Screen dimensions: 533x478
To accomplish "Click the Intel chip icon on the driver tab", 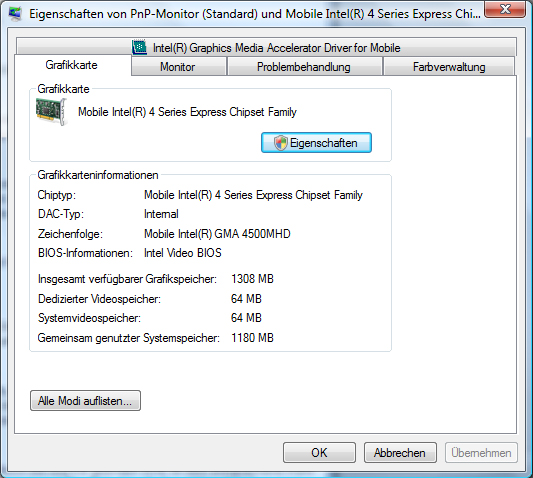I will coord(139,47).
